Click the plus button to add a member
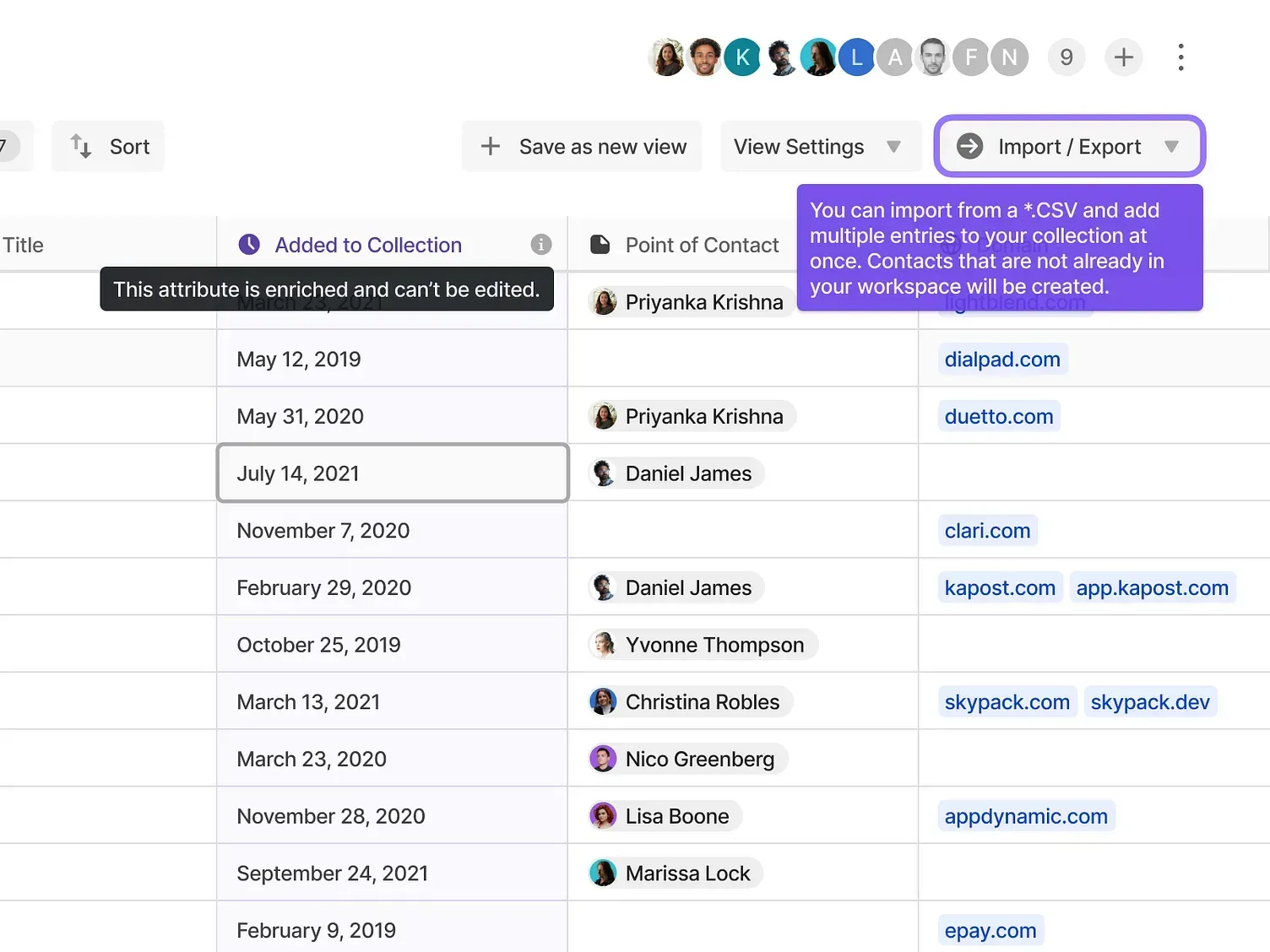The image size is (1270, 952). [1123, 57]
